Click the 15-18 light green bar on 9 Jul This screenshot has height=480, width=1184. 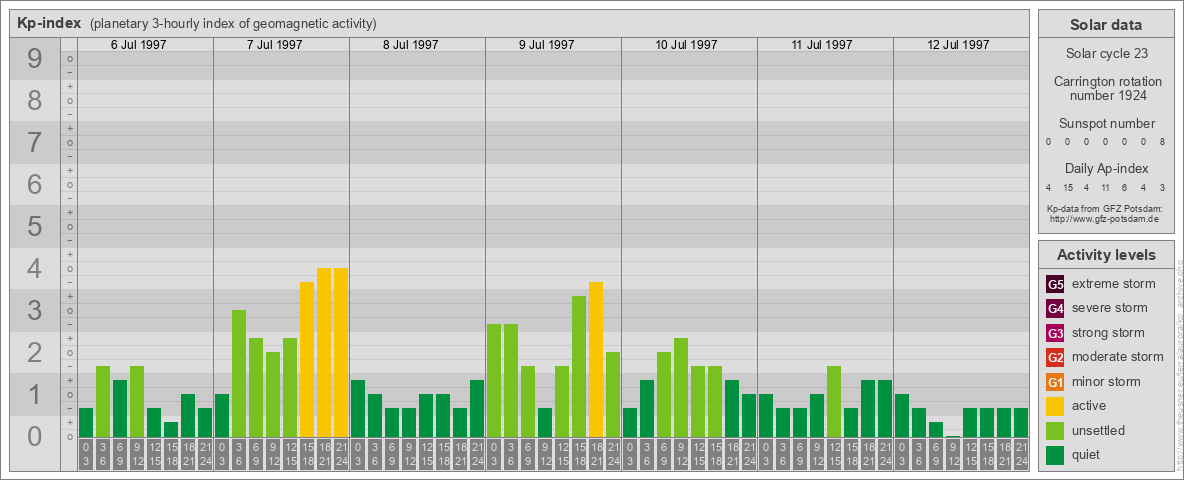[x=579, y=367]
